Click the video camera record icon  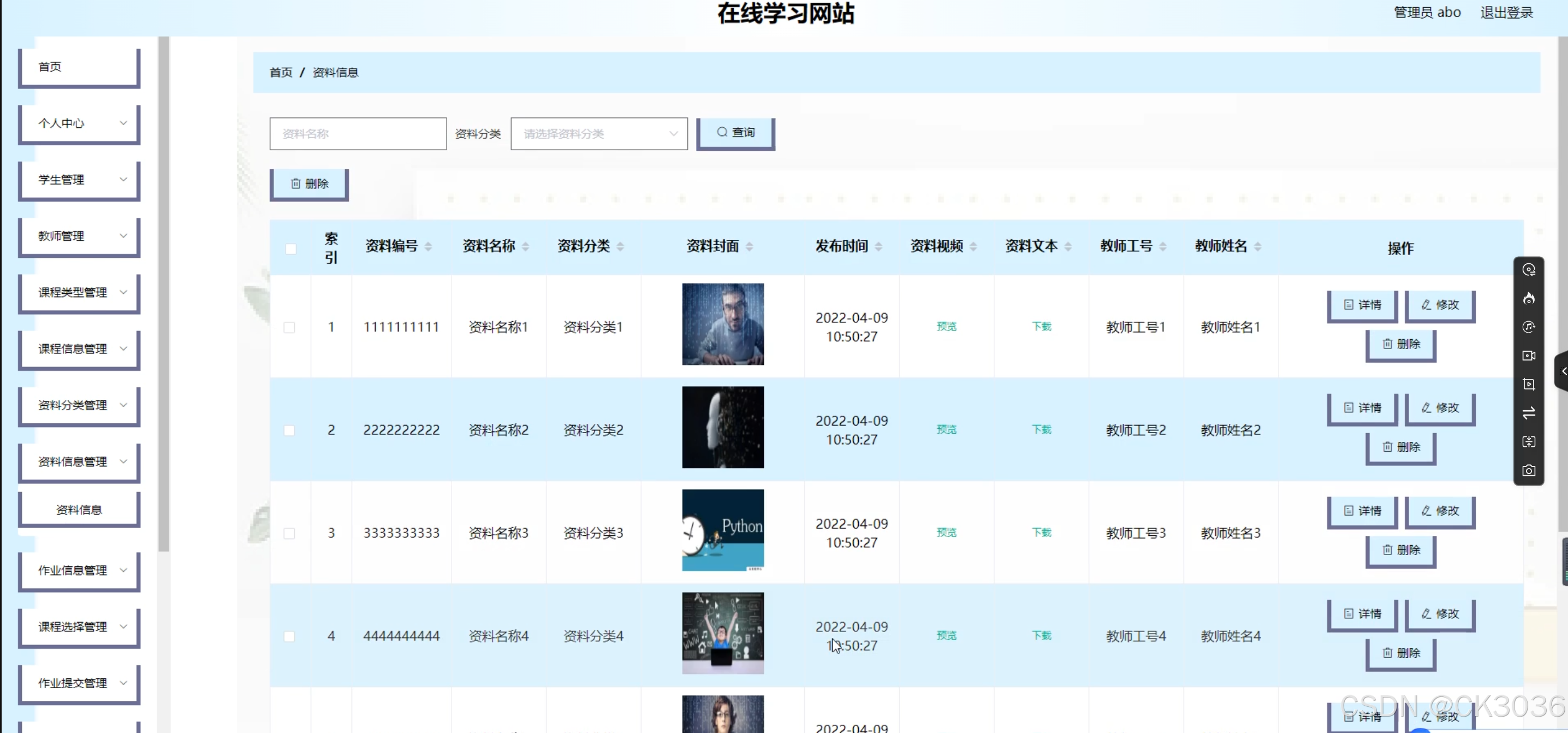(1529, 356)
